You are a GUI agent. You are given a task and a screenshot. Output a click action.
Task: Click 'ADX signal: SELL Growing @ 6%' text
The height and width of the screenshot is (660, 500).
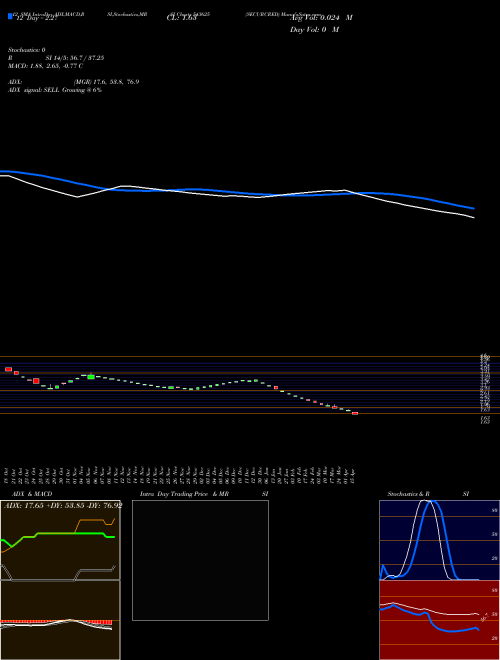[x=55, y=90]
